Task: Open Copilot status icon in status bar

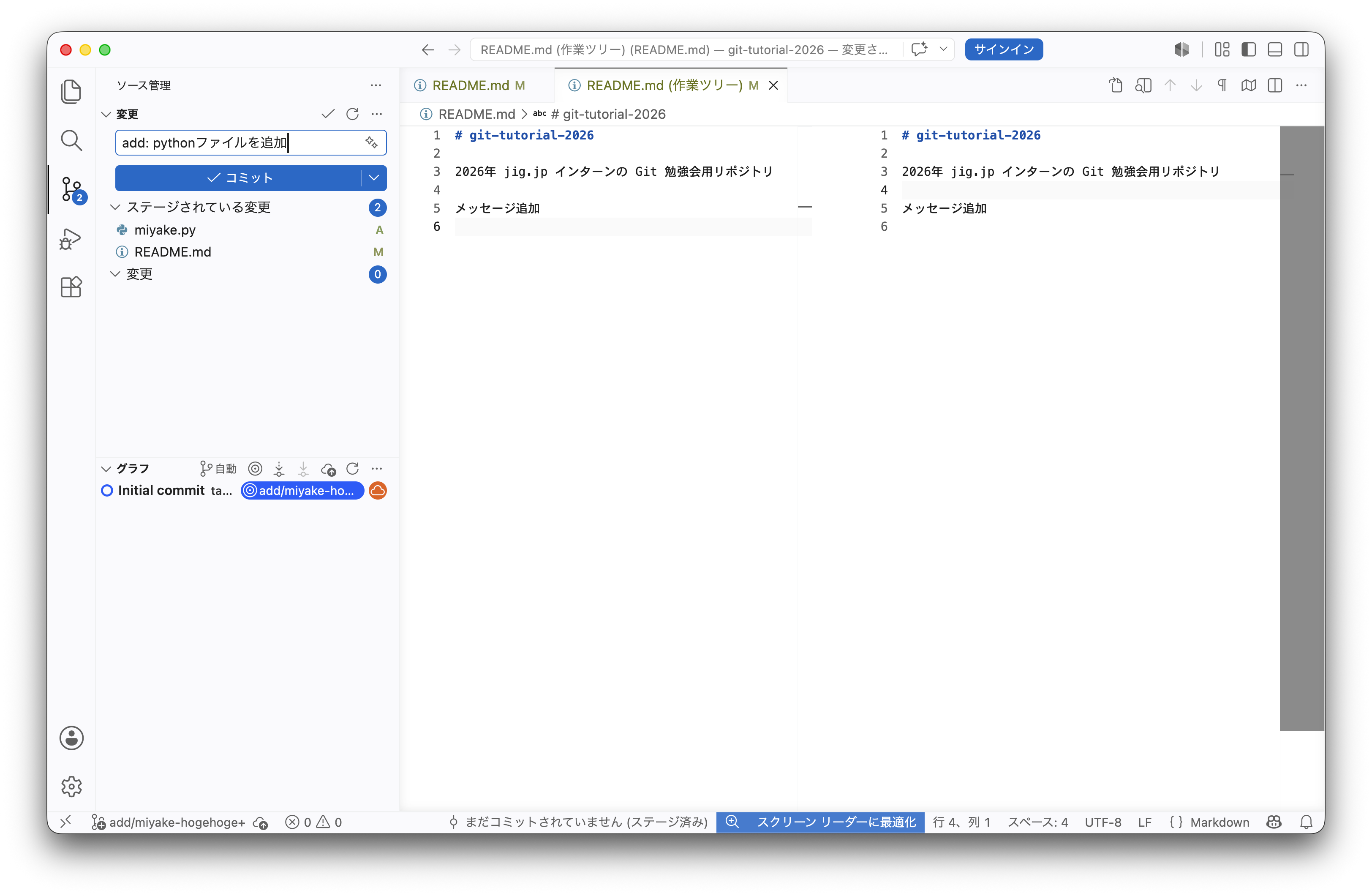Action: [1274, 822]
